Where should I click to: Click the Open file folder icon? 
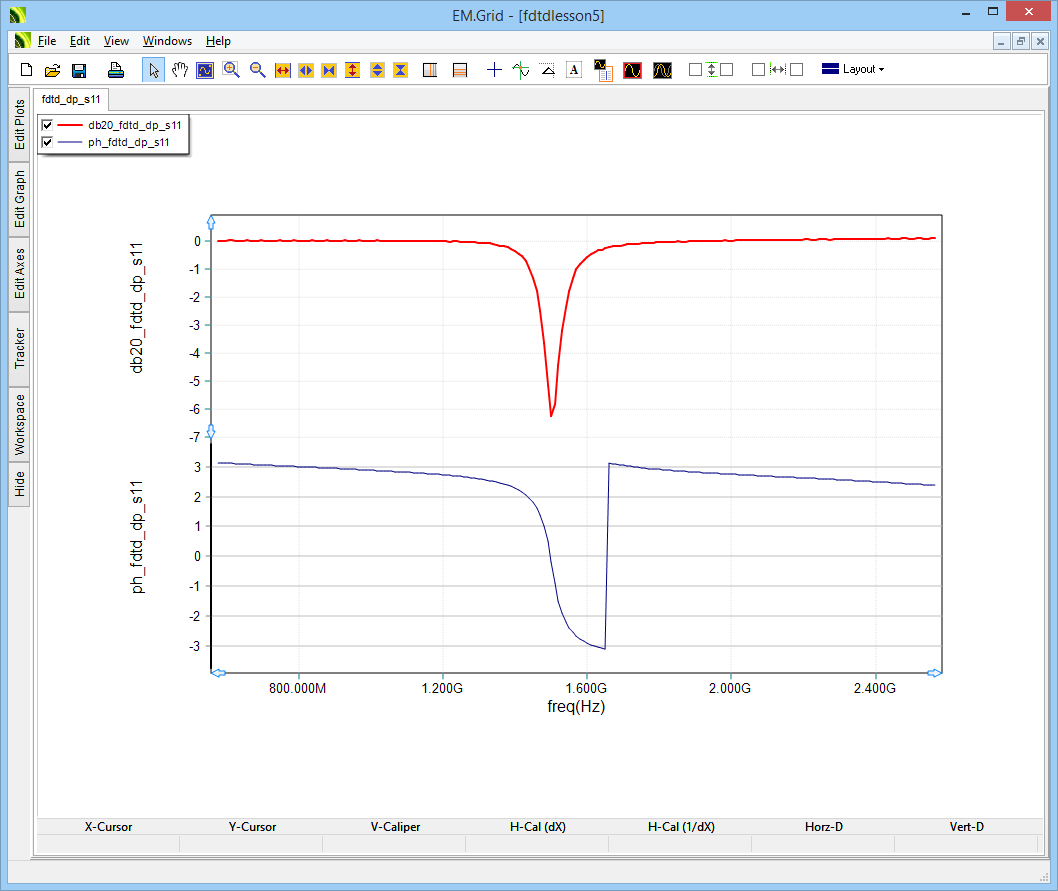point(52,70)
